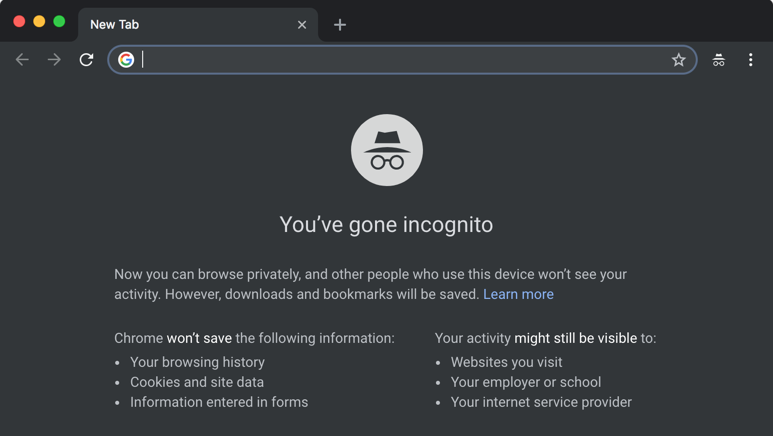Screen dimensions: 773x436
Task: Click "Websites you visit" list item
Action: [x=506, y=362]
